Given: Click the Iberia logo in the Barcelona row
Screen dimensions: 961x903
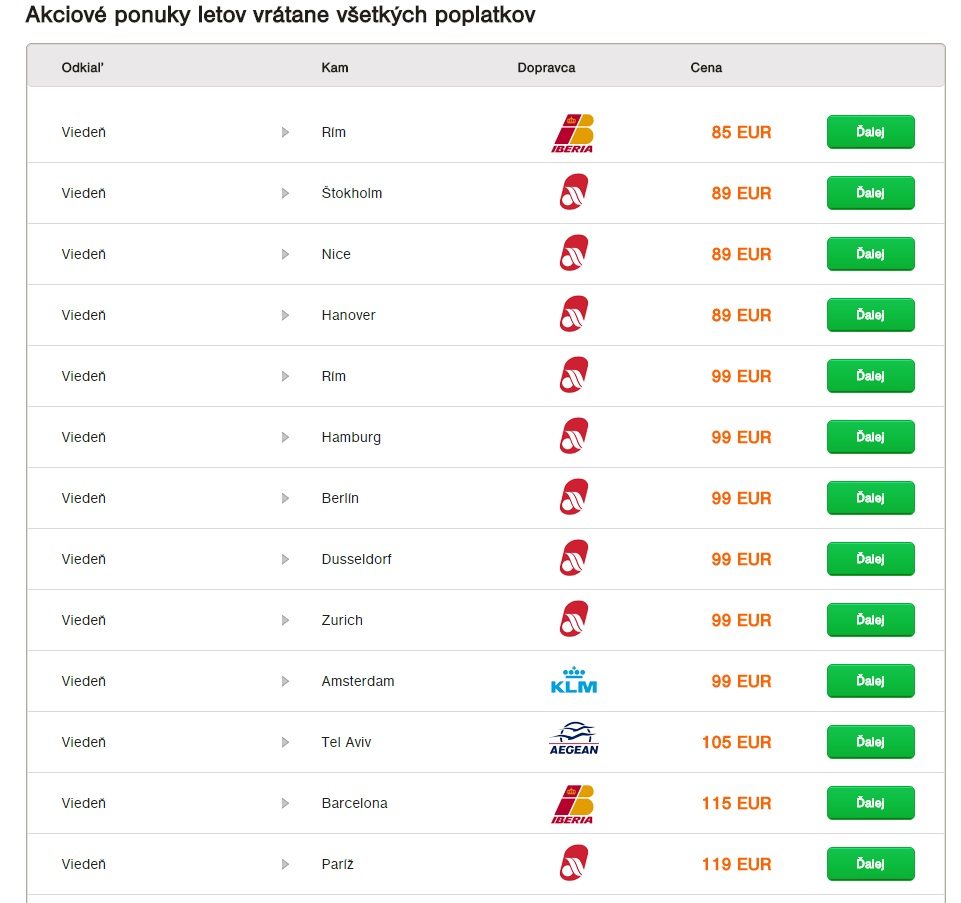Looking at the screenshot, I should pos(572,804).
